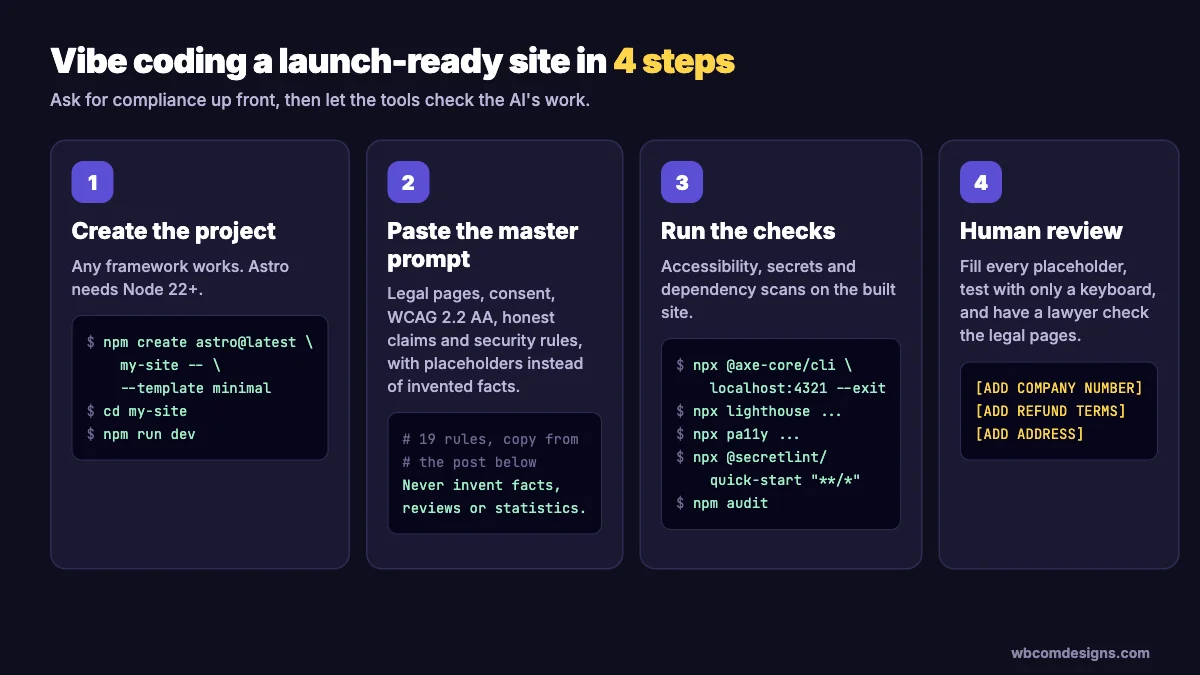The width and height of the screenshot is (1200, 675).
Task: Click the "# the post below" comment line
Action: pyautogui.click(x=469, y=462)
